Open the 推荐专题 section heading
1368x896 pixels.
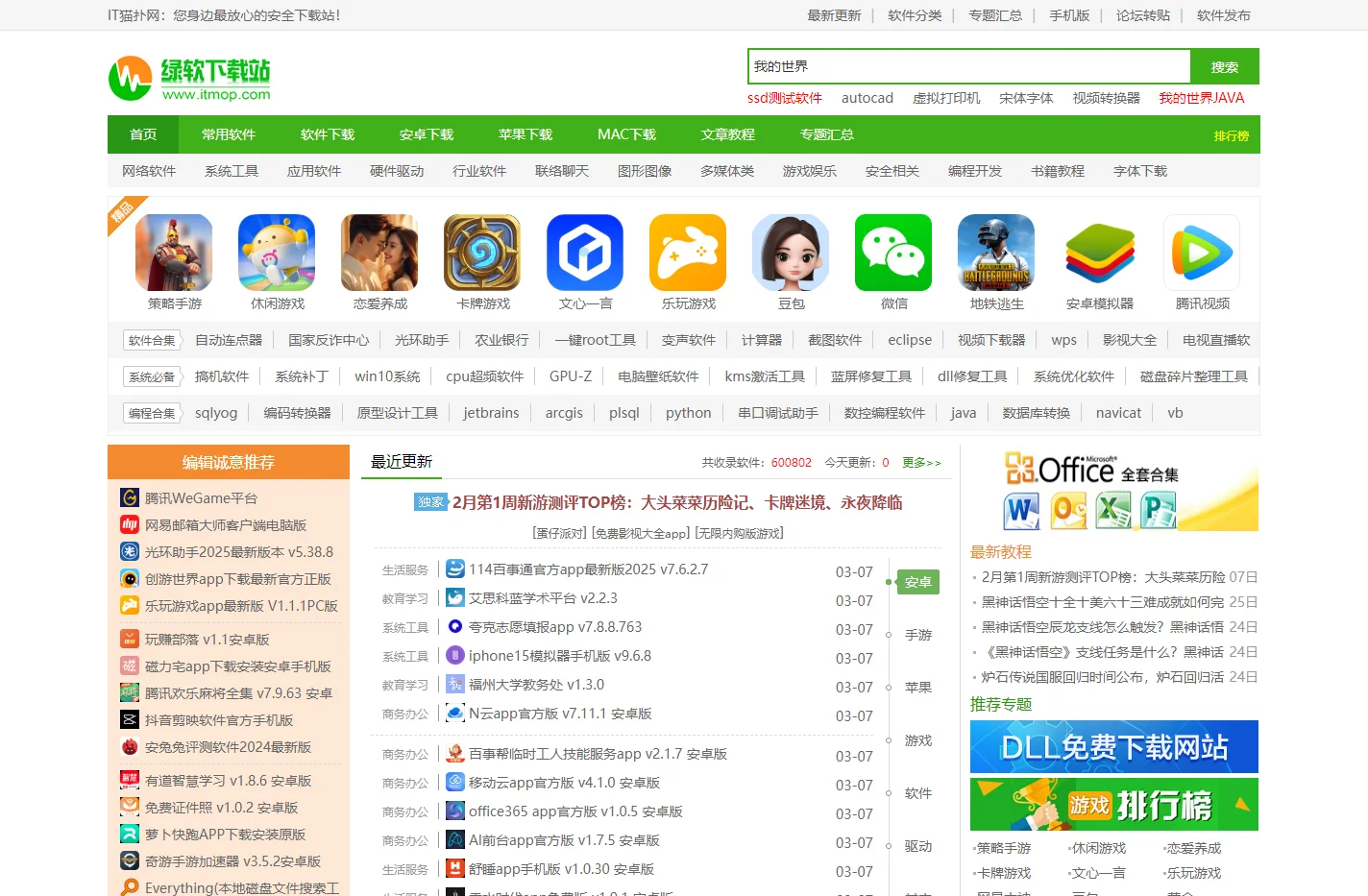coord(1001,704)
